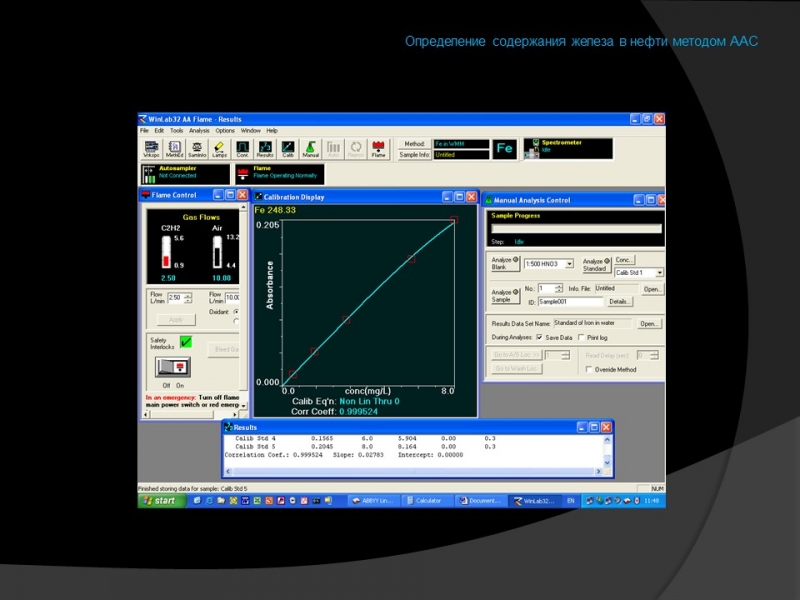The image size is (800, 600).
Task: Open the 1:500 HNO3 blank dropdown
Action: coord(569,264)
